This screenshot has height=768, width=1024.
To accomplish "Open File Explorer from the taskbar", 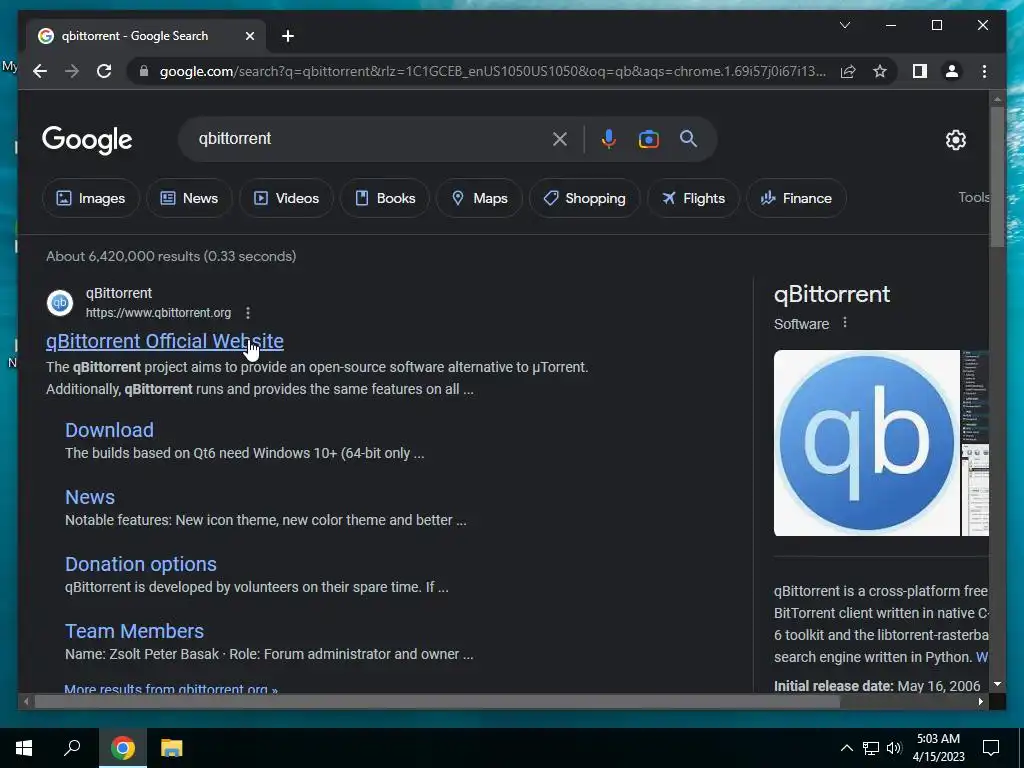I will pos(172,748).
